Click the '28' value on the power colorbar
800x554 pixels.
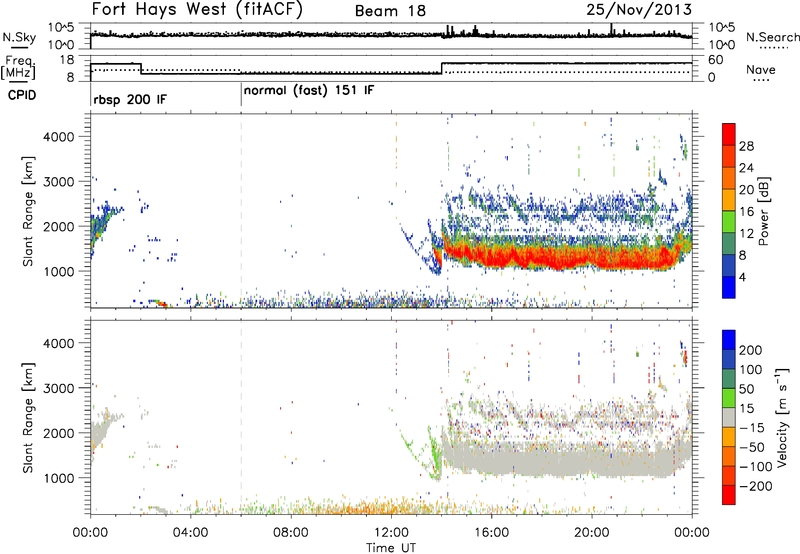click(x=746, y=146)
